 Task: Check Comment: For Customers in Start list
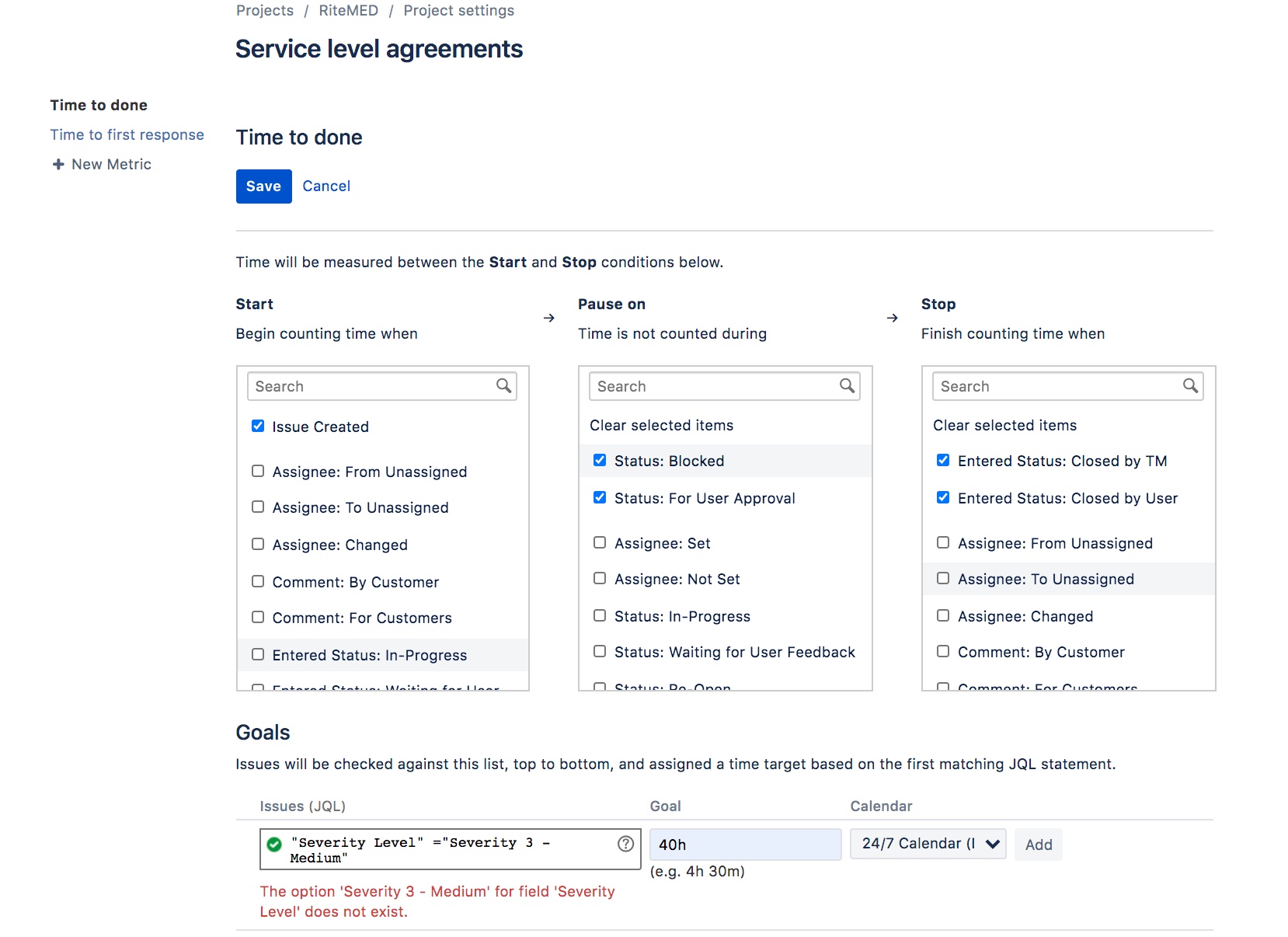[258, 617]
